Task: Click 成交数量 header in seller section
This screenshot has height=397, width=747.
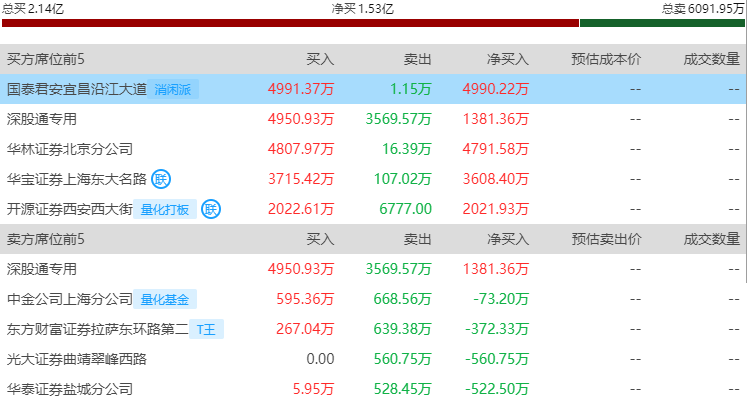Action: pos(712,239)
